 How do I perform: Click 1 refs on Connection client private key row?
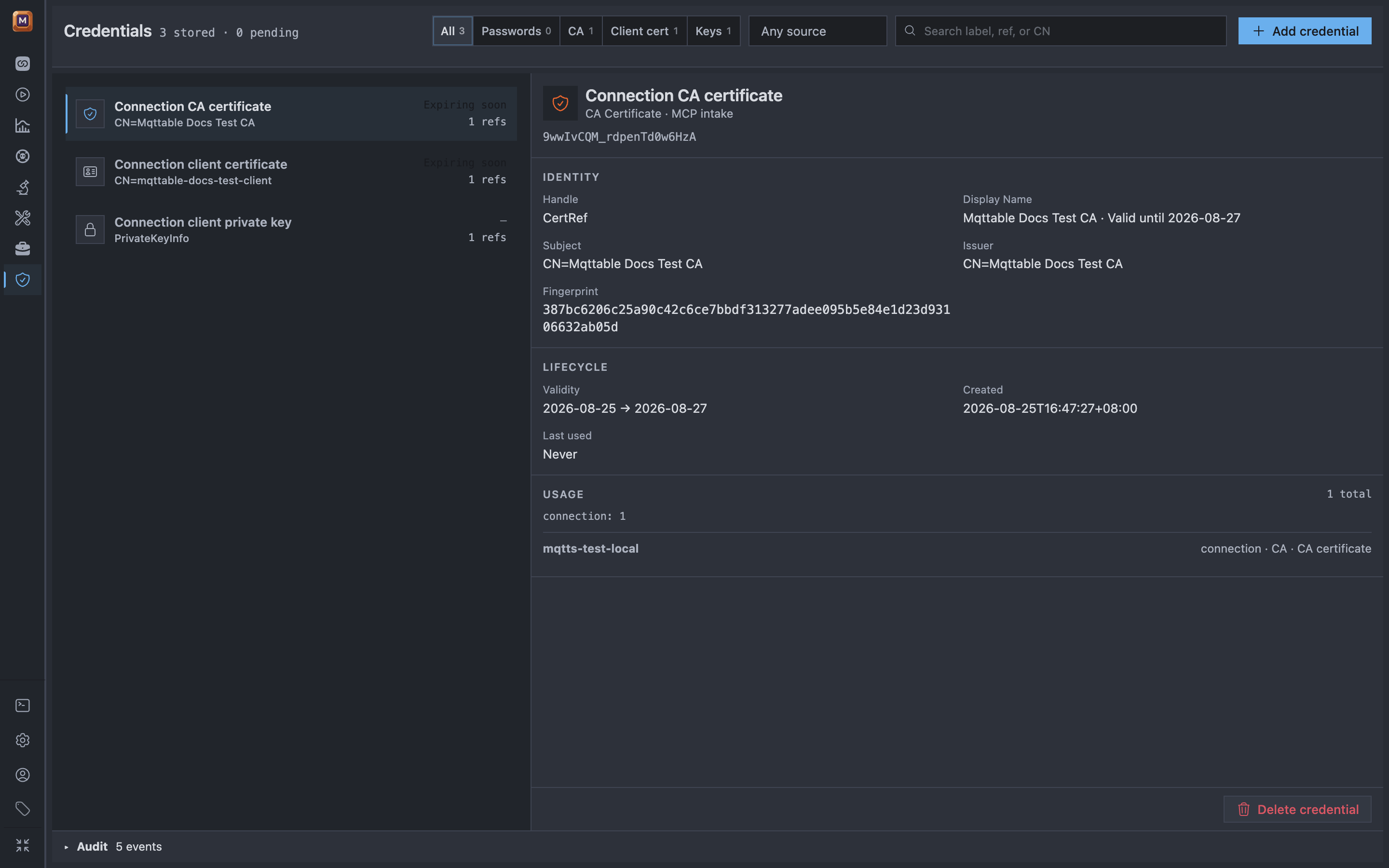point(487,237)
